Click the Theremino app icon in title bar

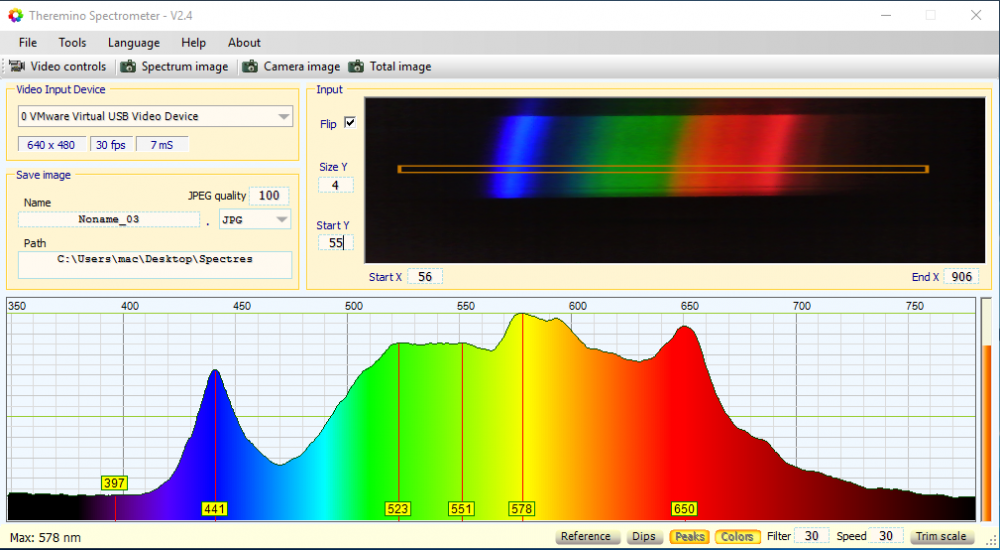15,15
